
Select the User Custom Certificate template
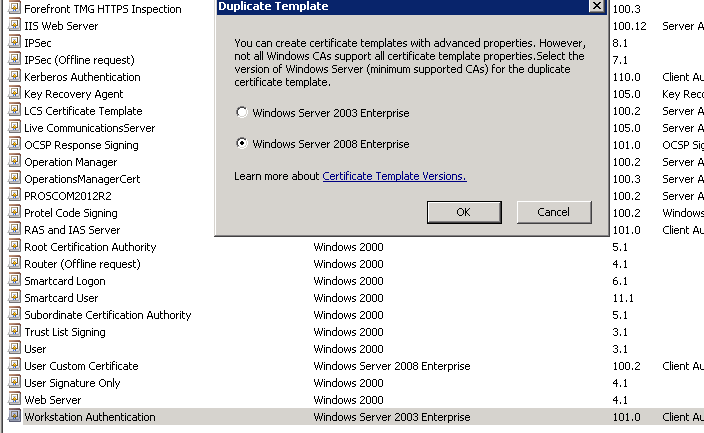81,366
